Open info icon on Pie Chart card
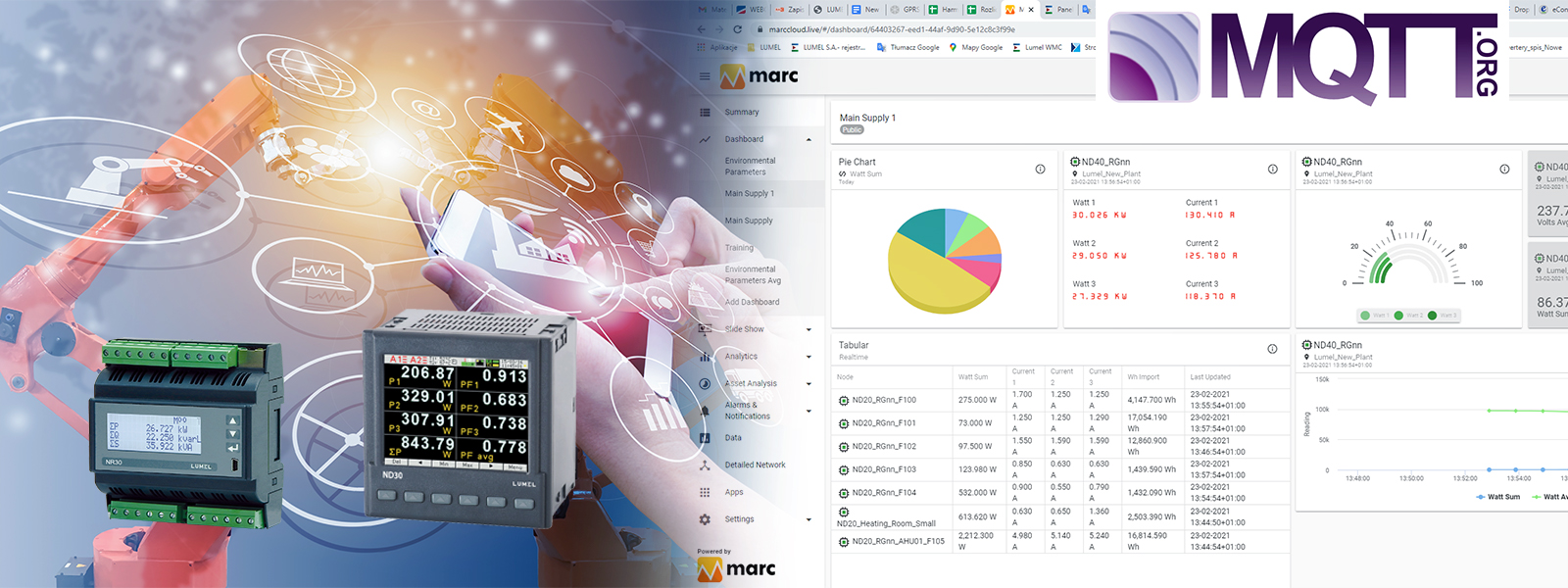Screen dimensions: 1568x588 (x=1040, y=169)
